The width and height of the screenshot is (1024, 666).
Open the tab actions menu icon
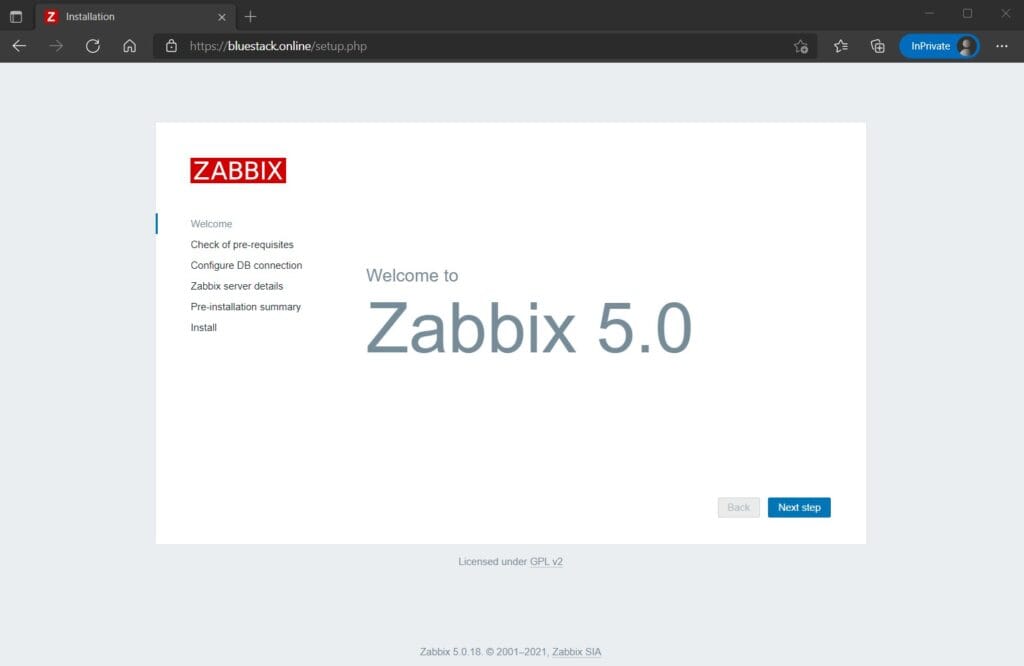click(x=16, y=16)
